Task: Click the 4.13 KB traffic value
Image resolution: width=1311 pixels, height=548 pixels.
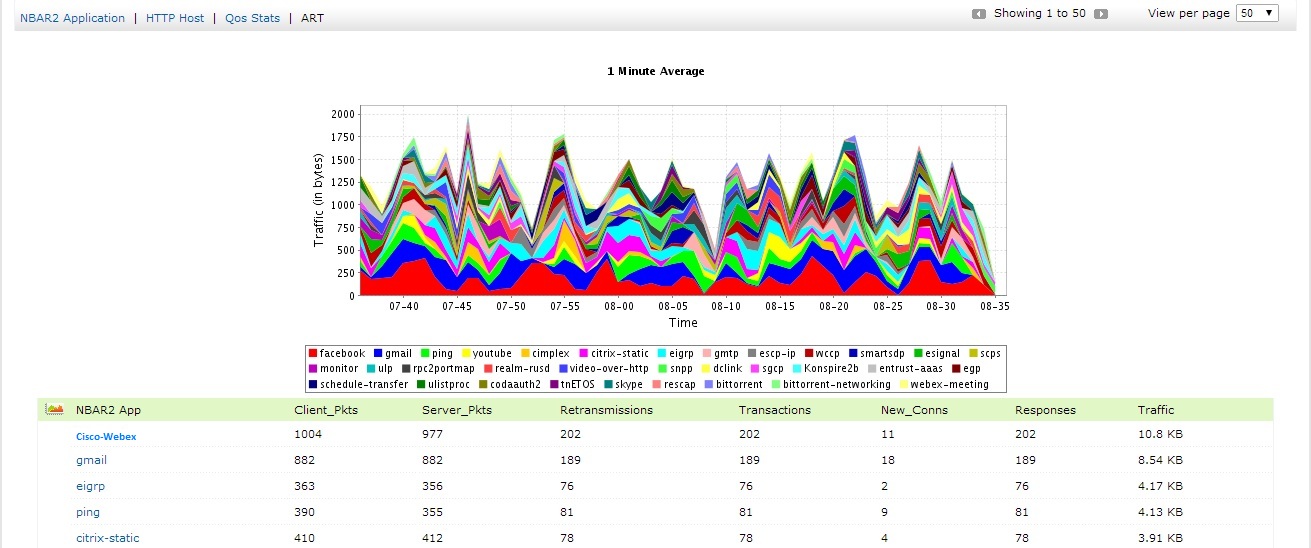Action: click(x=1160, y=512)
